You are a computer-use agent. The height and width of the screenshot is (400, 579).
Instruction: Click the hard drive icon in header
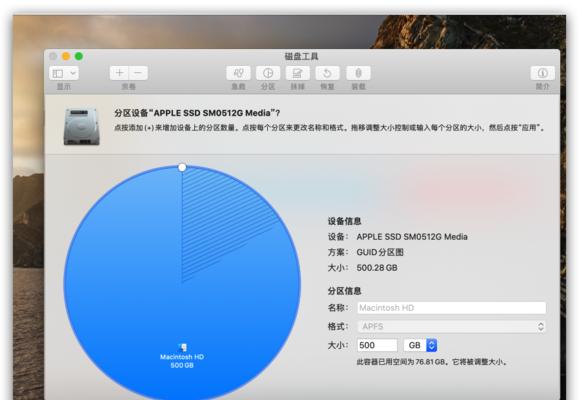[82, 126]
